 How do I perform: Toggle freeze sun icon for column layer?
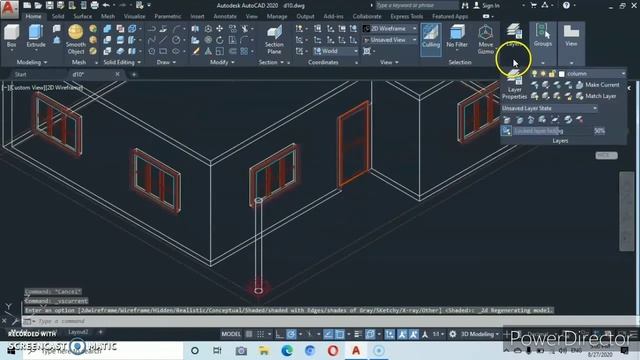pyautogui.click(x=543, y=74)
